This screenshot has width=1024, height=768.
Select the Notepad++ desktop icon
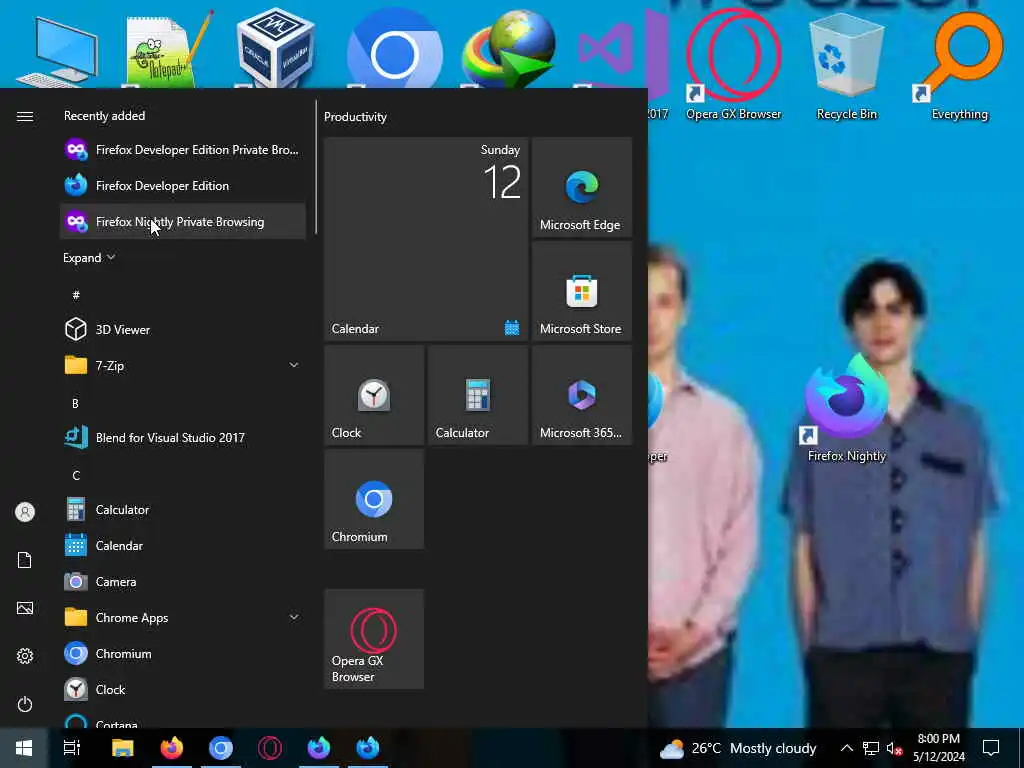tap(168, 51)
